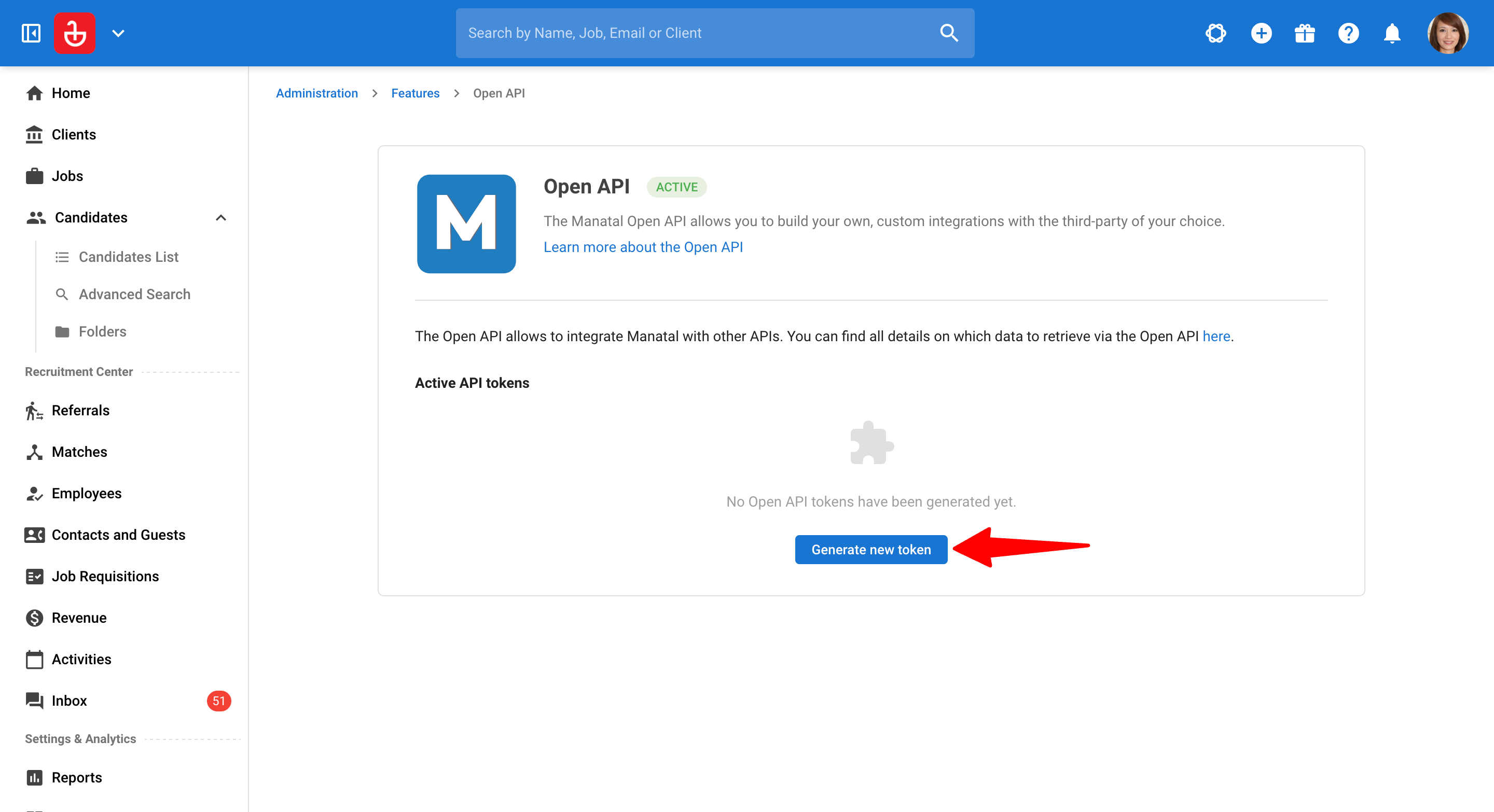Click Generate new token button
The image size is (1494, 812).
pos(871,550)
